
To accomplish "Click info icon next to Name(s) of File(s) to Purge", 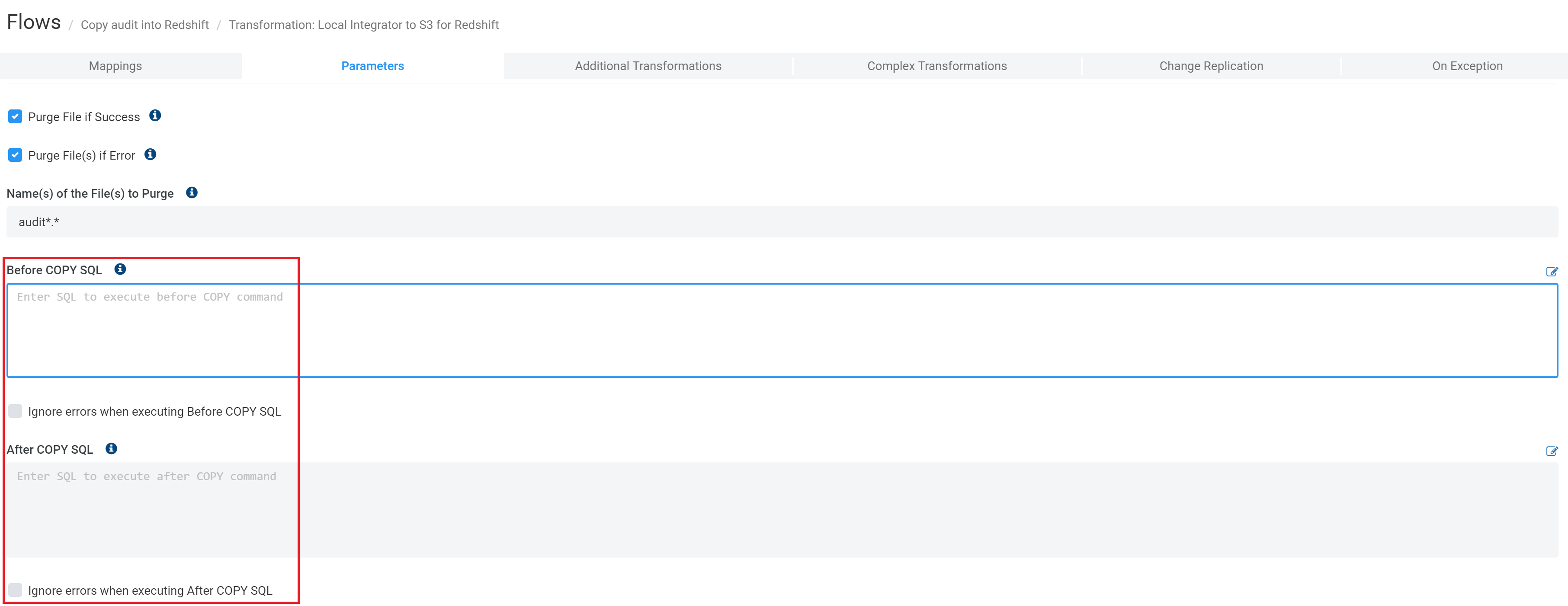I will coord(191,192).
